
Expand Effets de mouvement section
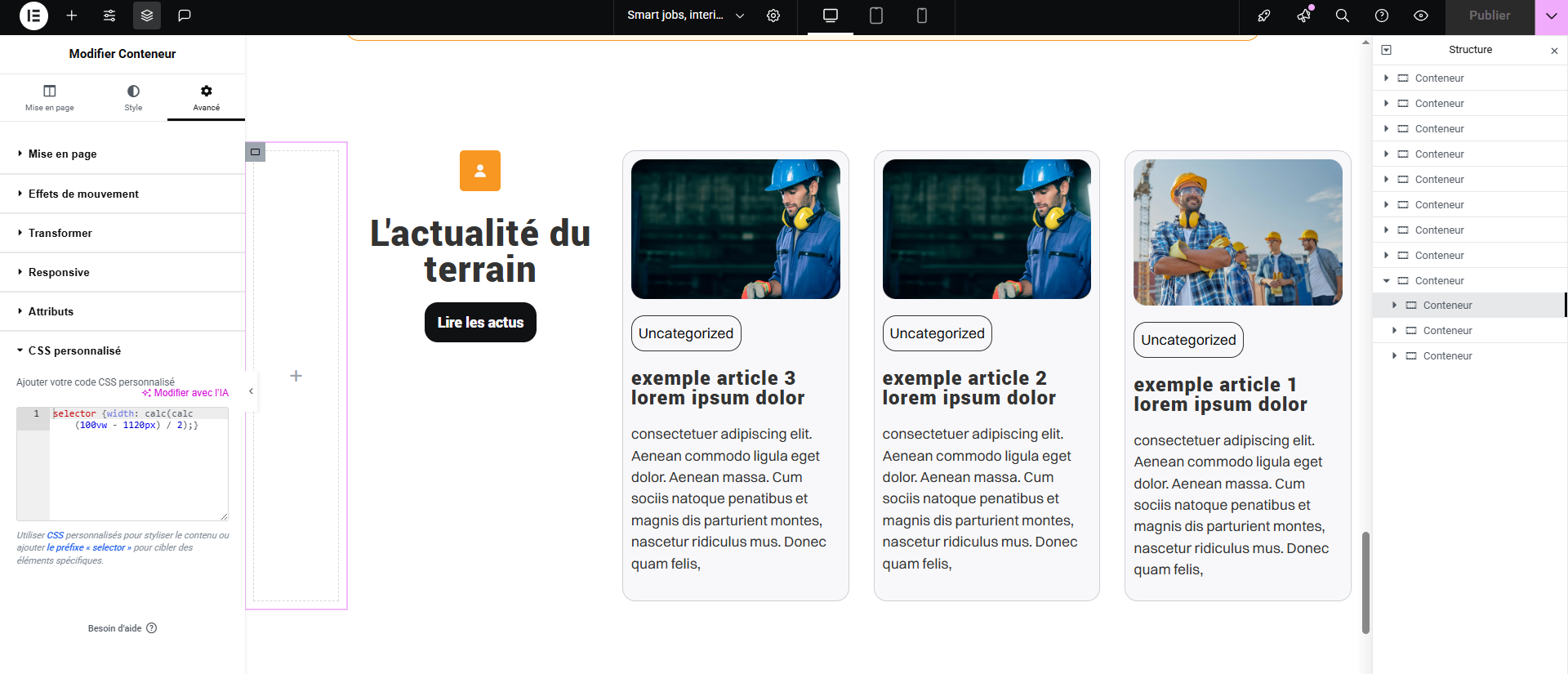[122, 194]
